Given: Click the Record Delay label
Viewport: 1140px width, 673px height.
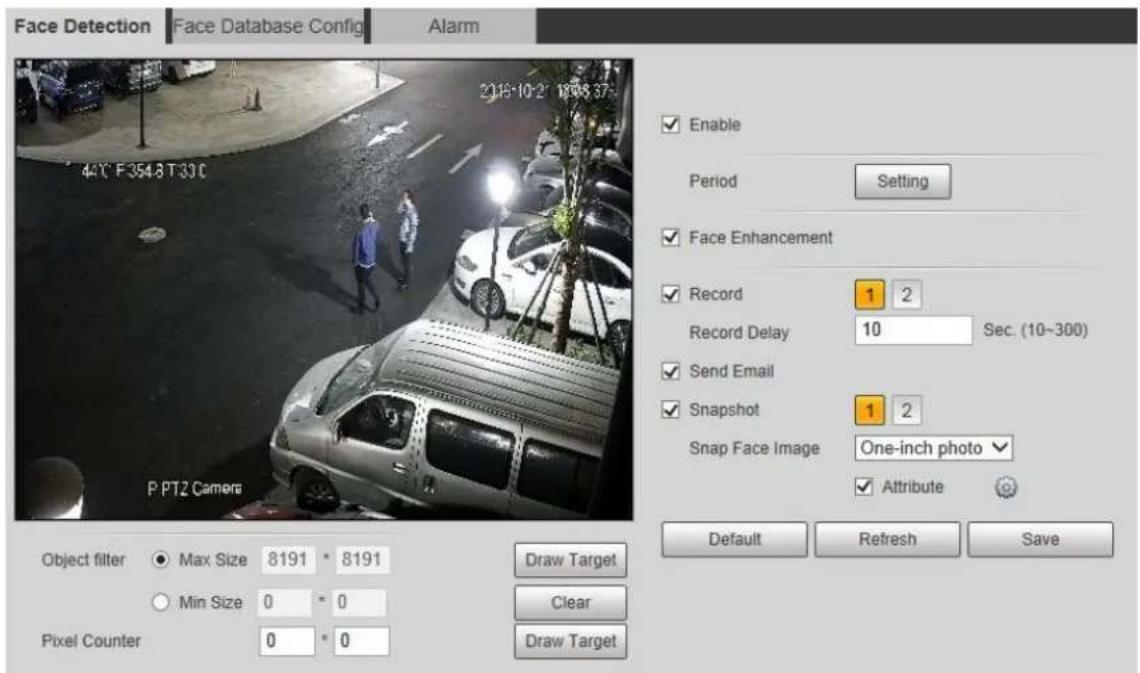Looking at the screenshot, I should (739, 332).
